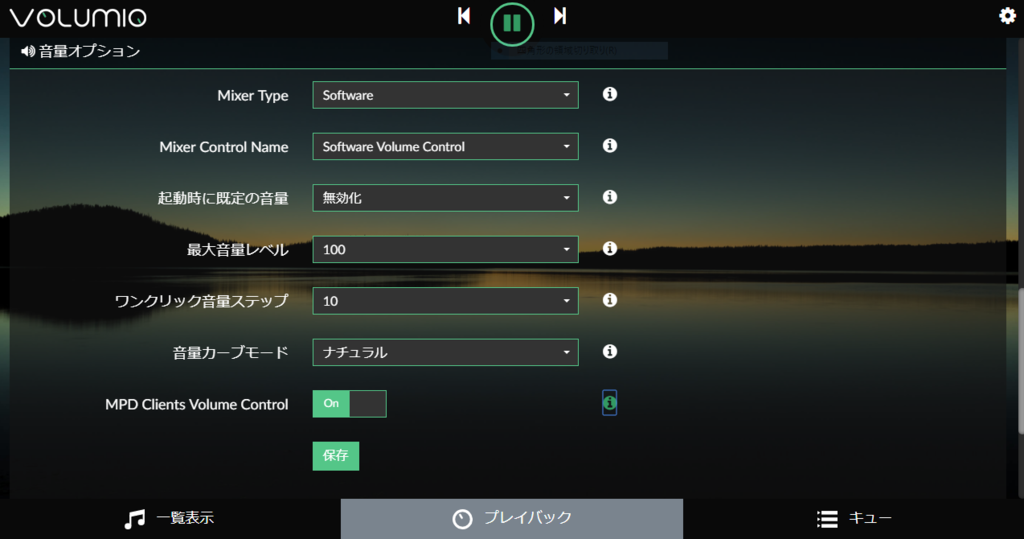Pause playback with the center button
The width and height of the screenshot is (1024, 539).
(x=512, y=24)
